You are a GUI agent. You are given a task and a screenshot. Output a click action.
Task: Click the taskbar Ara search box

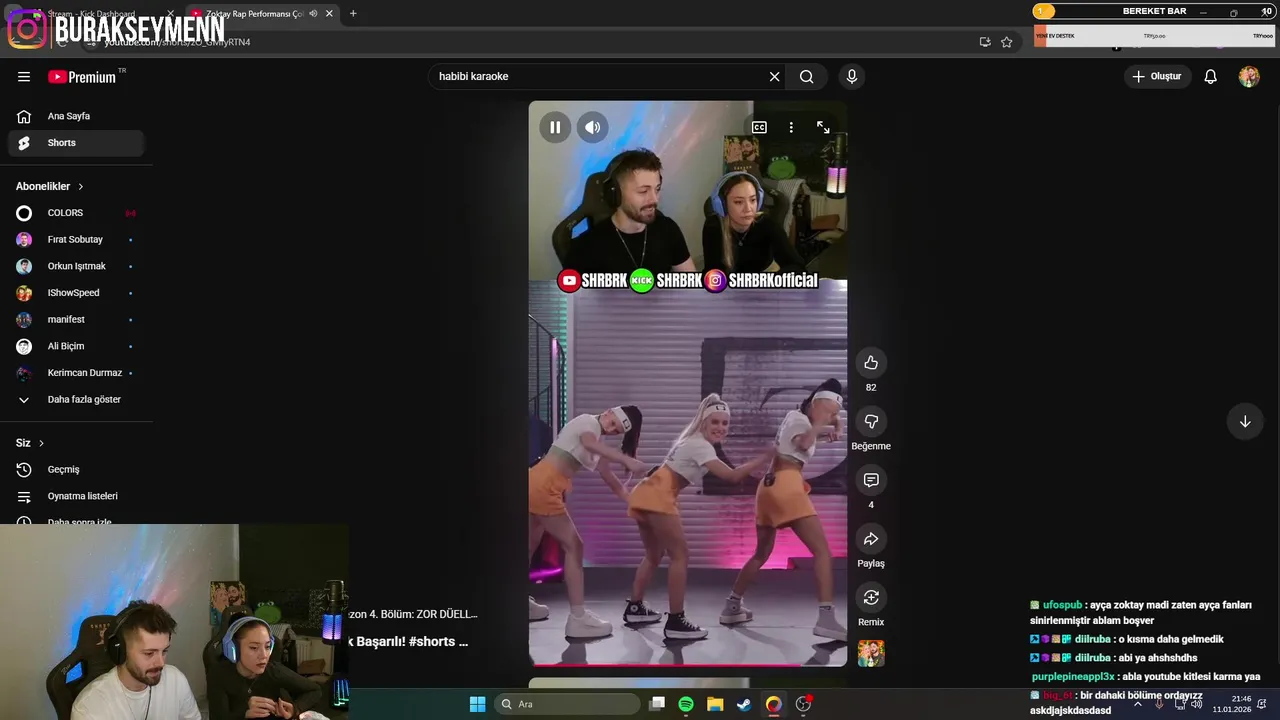tap(568, 704)
